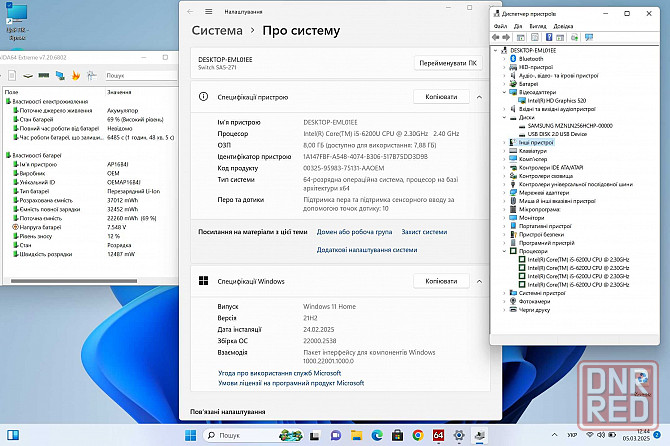Open File Explorer from the taskbar
The height and width of the screenshot is (446, 670).
[356, 435]
